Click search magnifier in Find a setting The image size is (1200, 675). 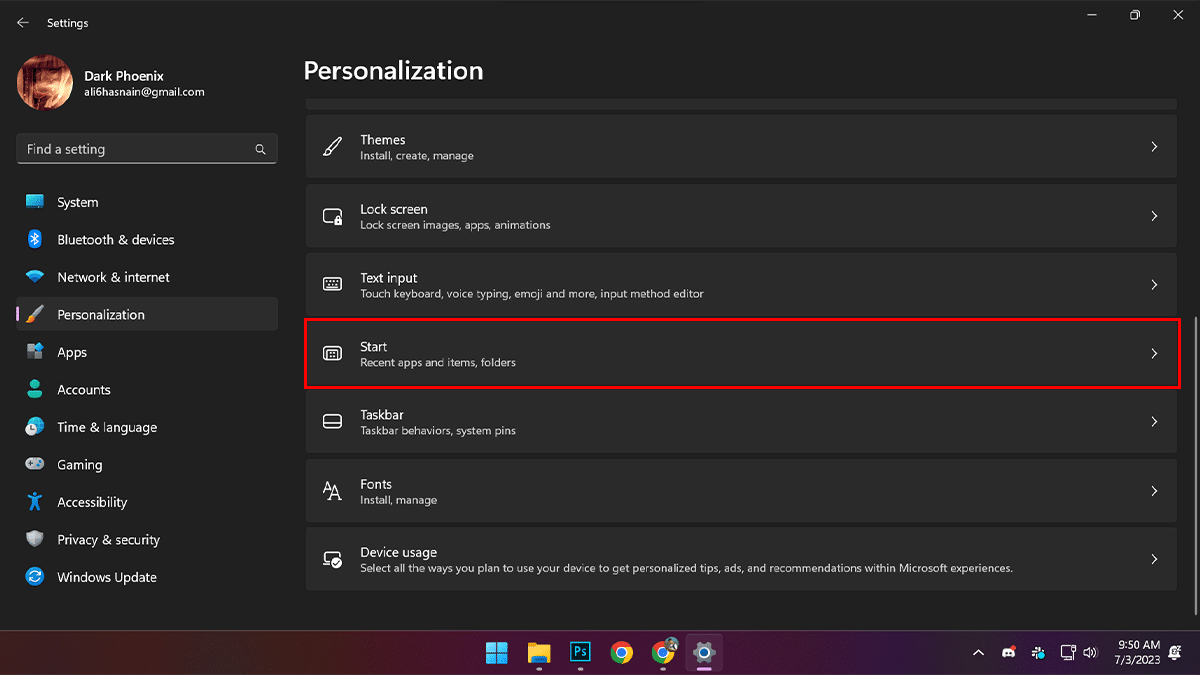(x=260, y=149)
